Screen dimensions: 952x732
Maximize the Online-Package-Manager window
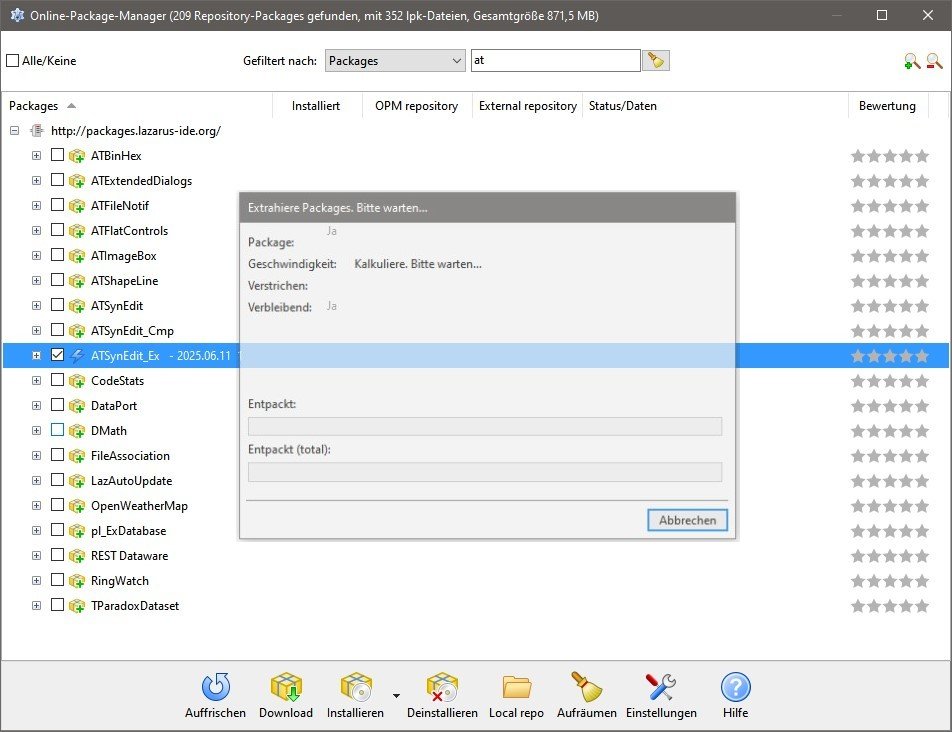coord(882,15)
